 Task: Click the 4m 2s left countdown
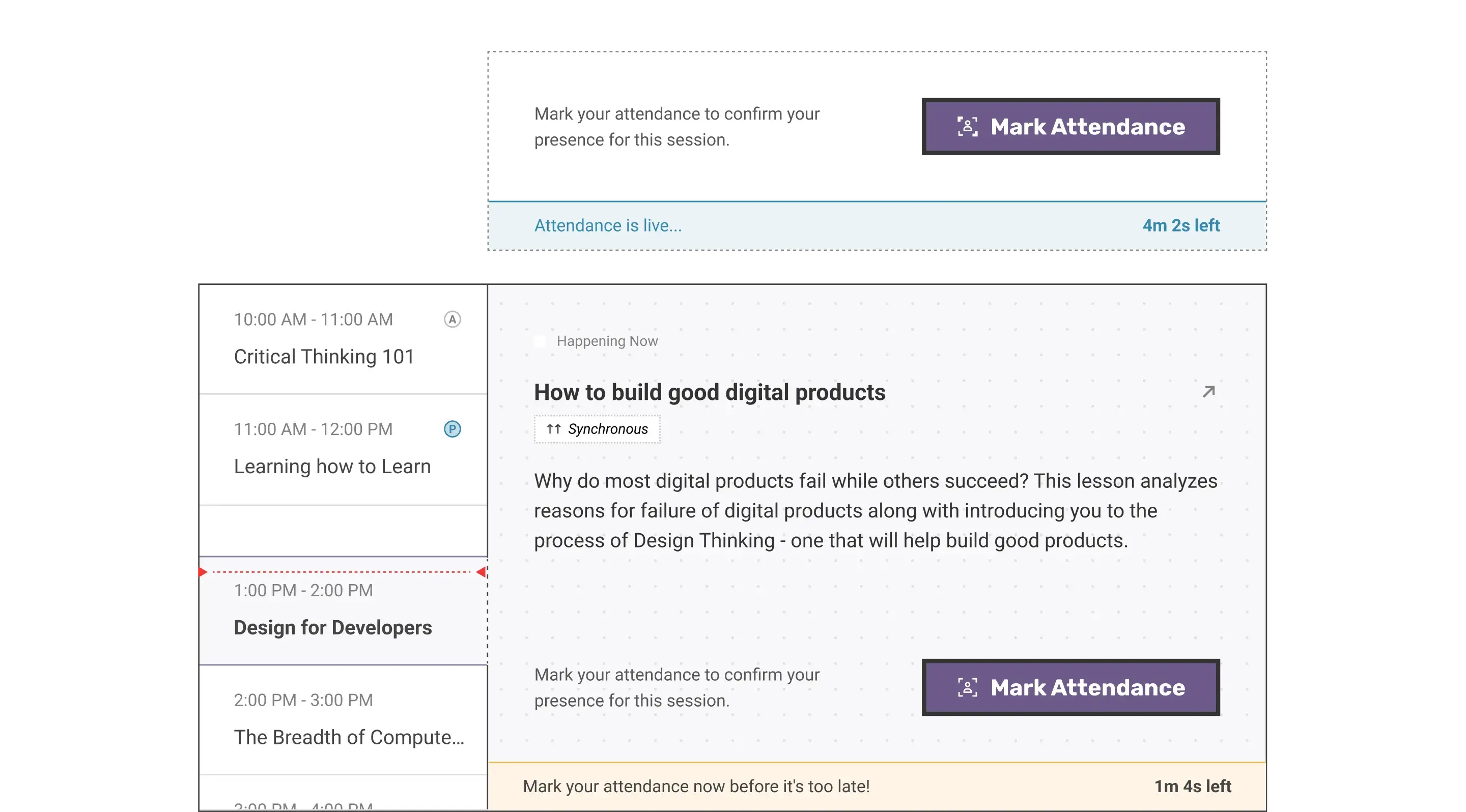[1181, 226]
